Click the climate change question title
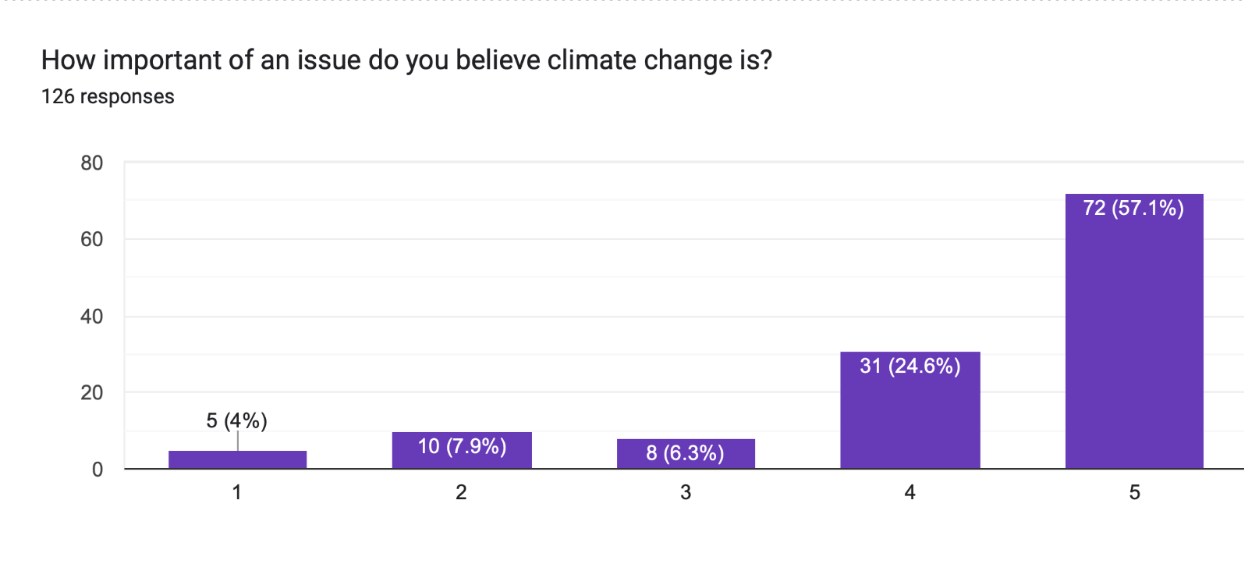Viewport: 1244px width, 588px height. pos(408,61)
